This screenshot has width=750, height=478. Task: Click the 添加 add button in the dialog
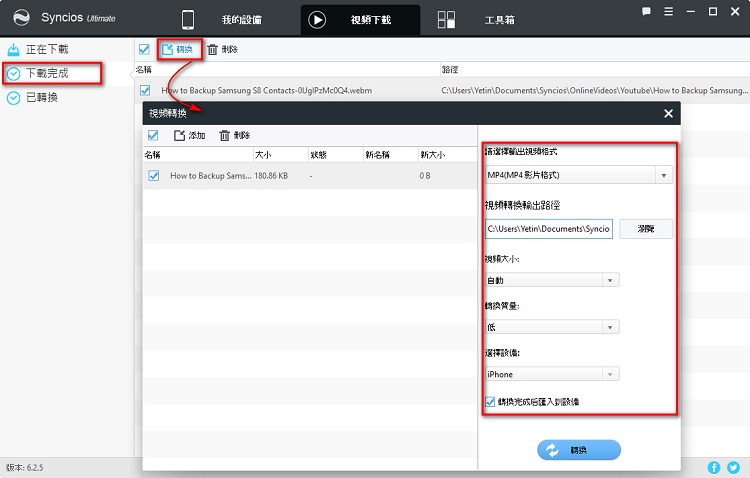coord(189,135)
